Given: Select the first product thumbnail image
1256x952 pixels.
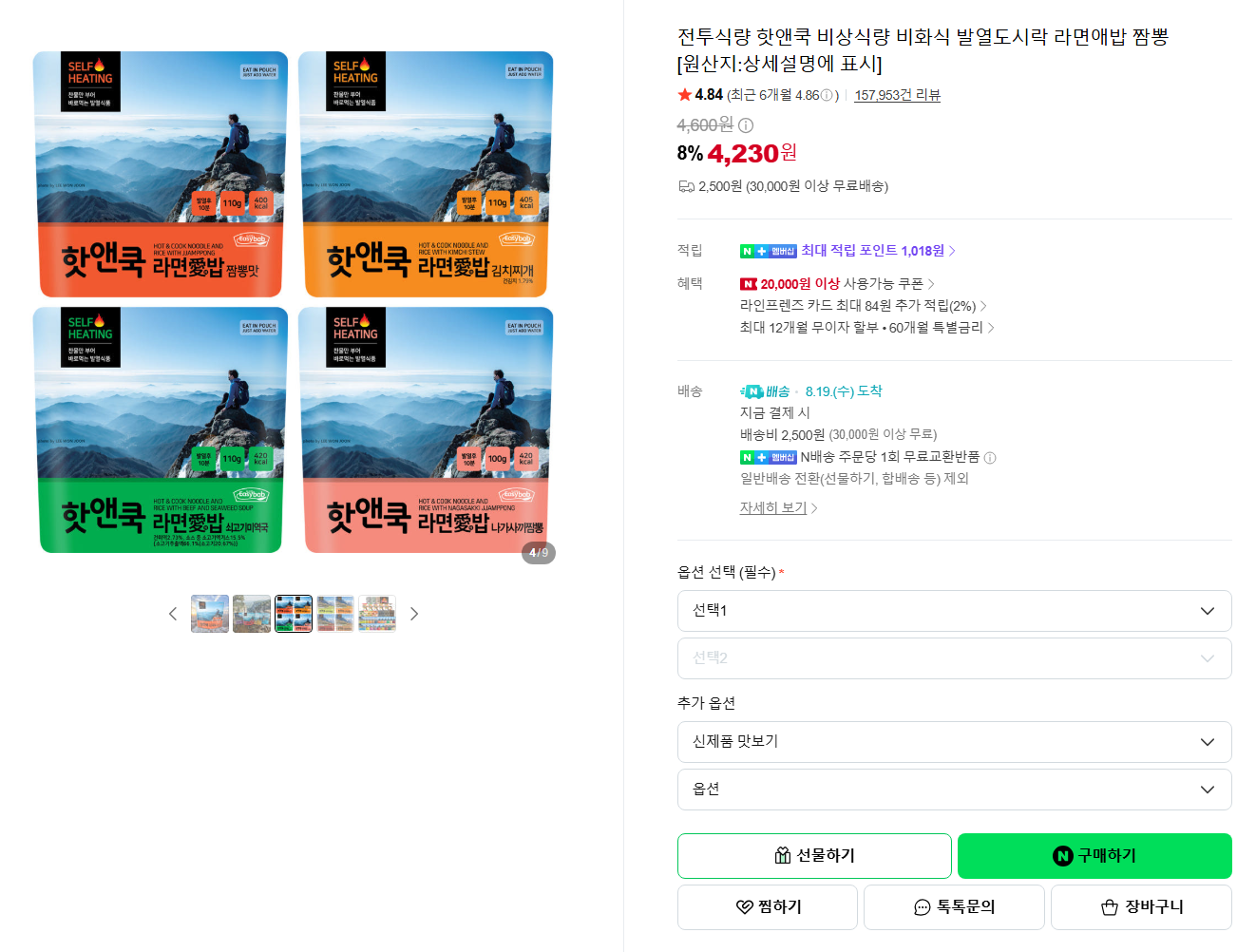Looking at the screenshot, I should 210,614.
